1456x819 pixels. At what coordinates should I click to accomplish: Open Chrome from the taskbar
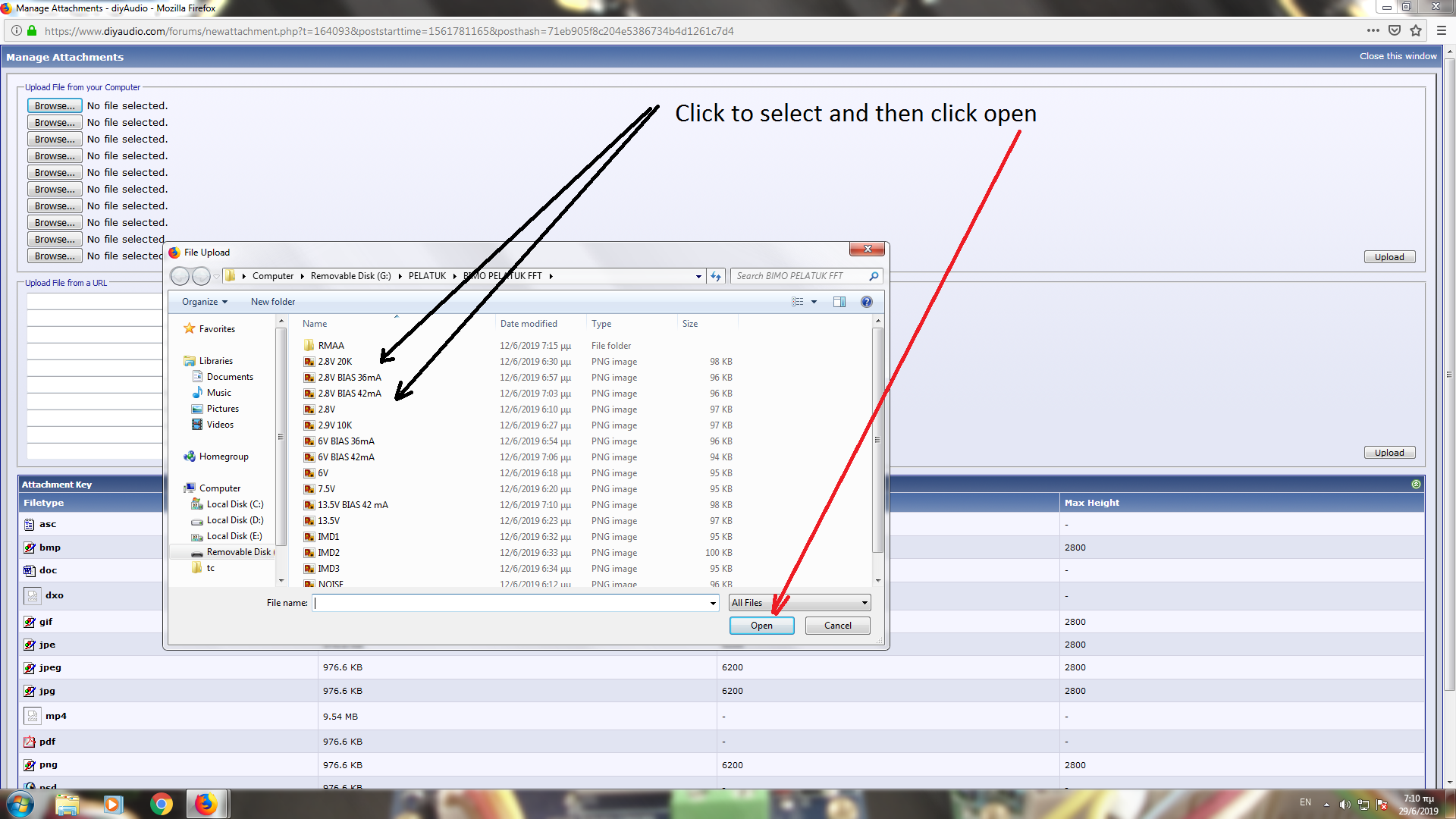(x=161, y=804)
